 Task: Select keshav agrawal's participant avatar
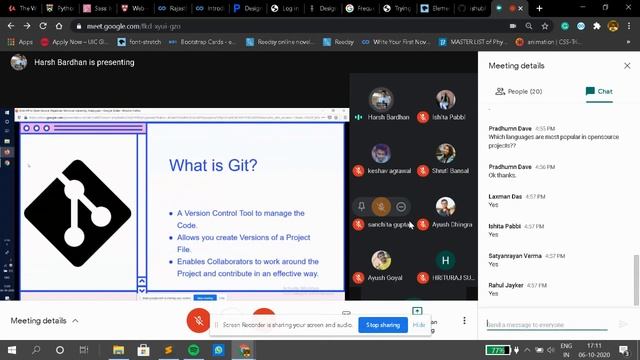click(x=381, y=153)
